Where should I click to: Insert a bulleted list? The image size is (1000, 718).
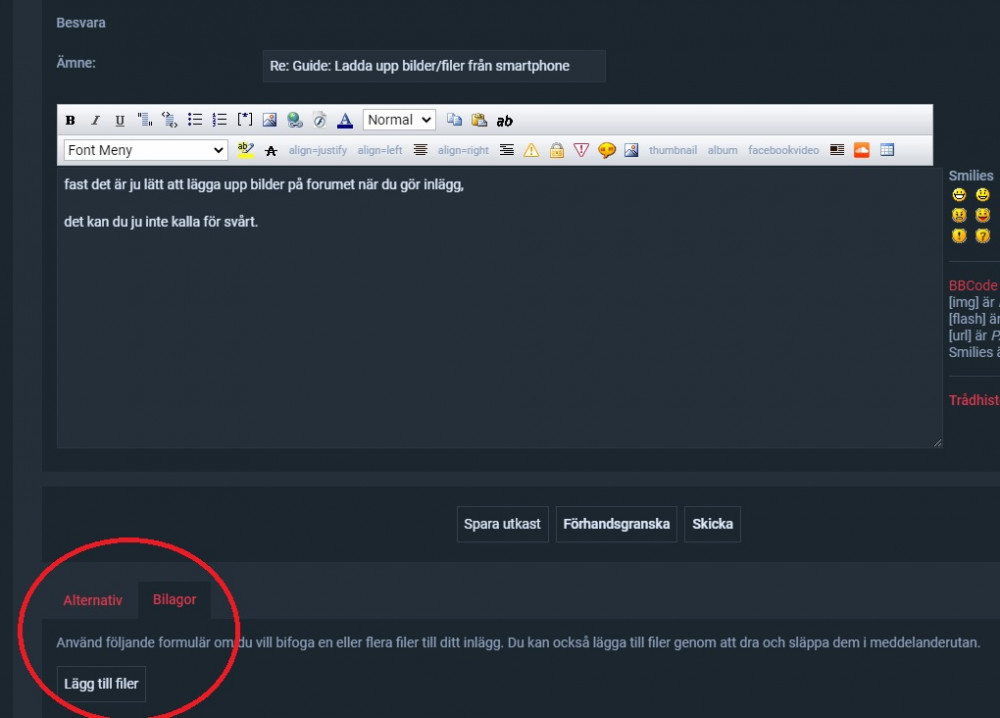point(195,120)
